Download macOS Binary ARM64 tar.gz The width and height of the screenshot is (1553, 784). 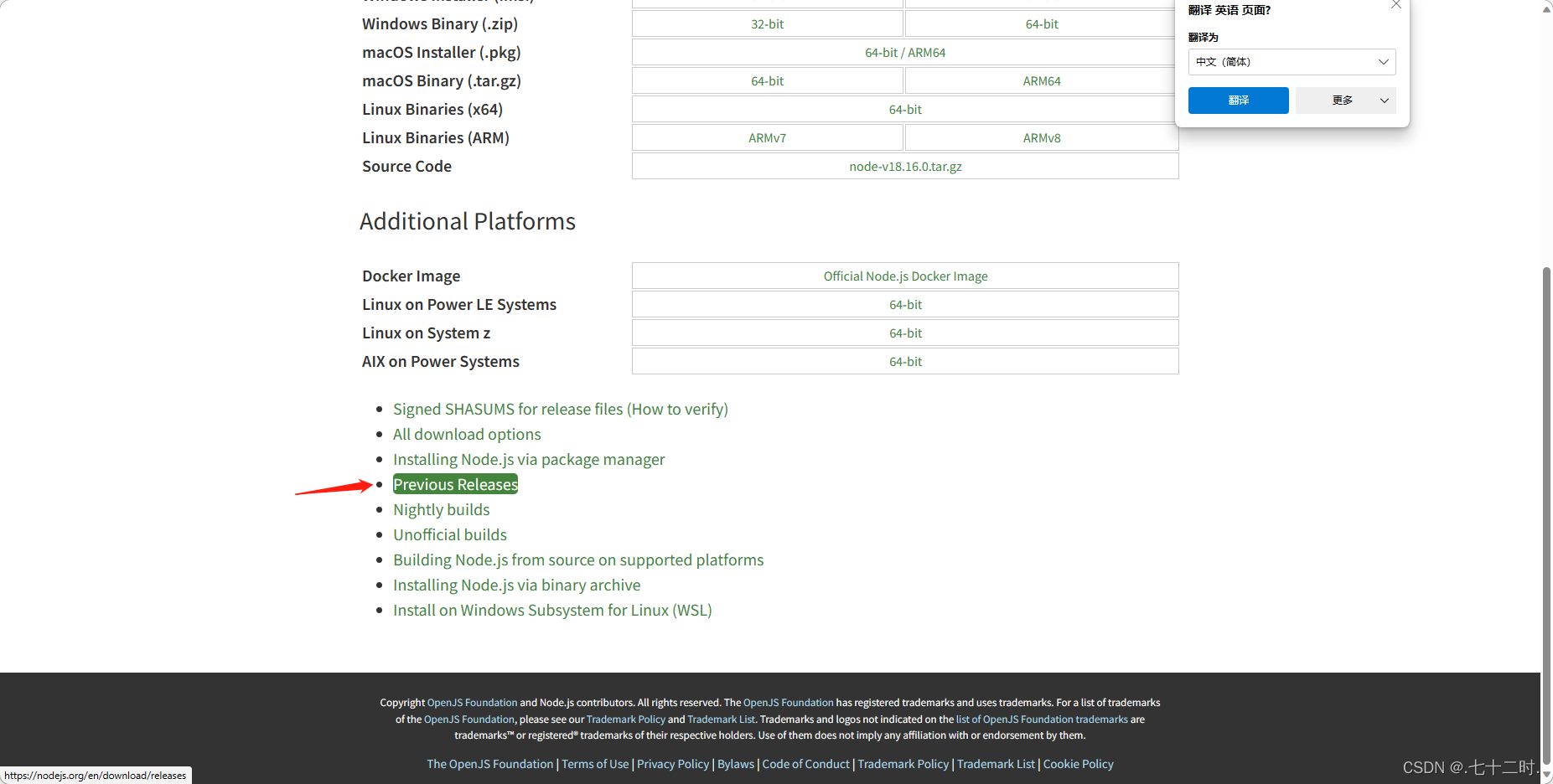(x=1042, y=81)
